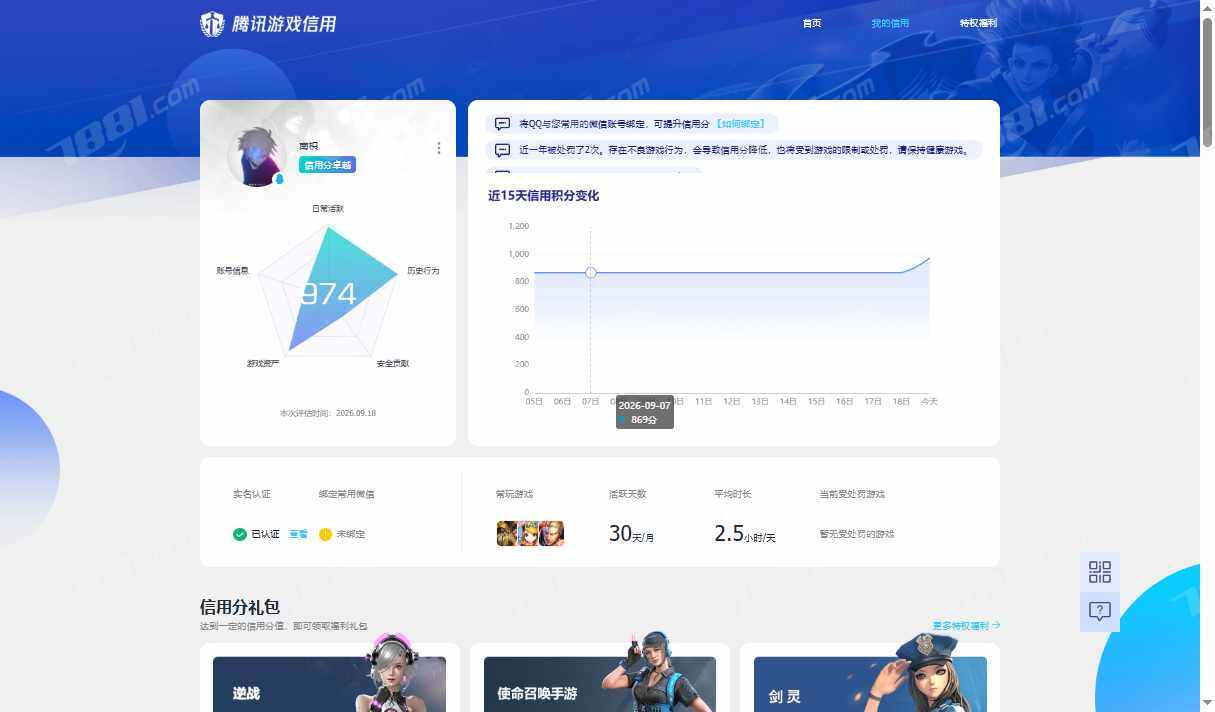This screenshot has height=712, width=1215.
Task: Click the 日常活跃 radar label
Action: (x=328, y=209)
